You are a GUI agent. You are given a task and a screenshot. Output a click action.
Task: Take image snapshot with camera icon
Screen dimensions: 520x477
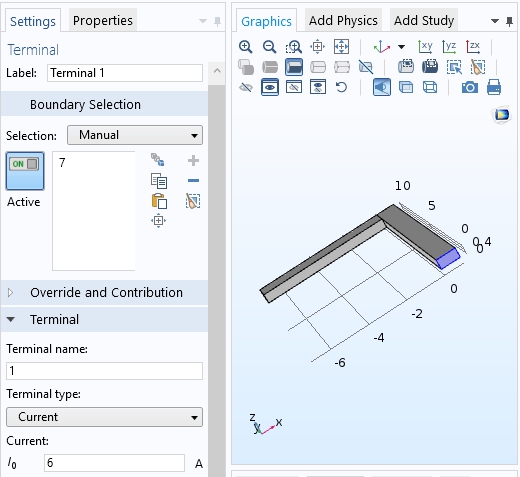pyautogui.click(x=470, y=88)
